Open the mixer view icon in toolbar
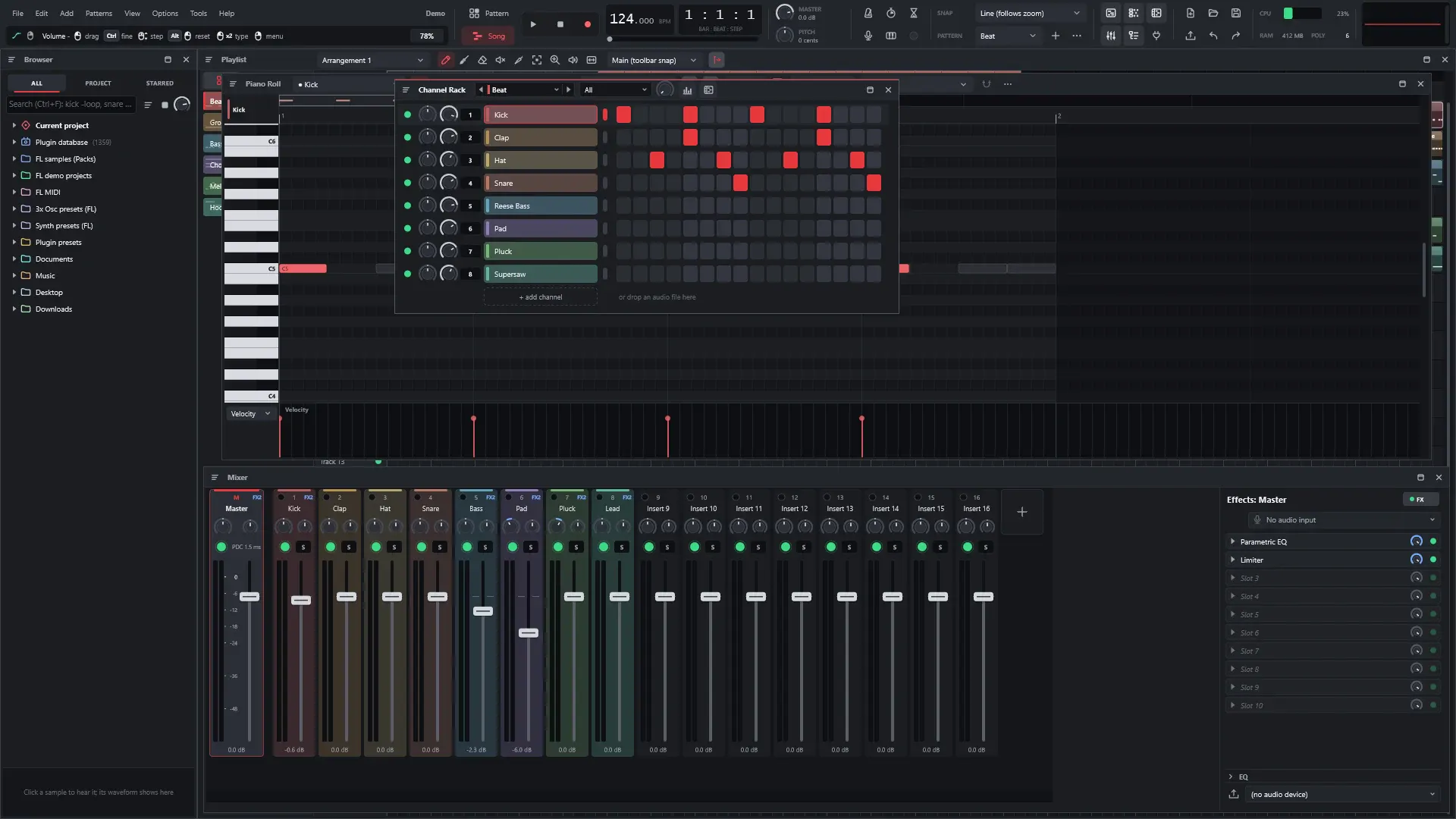 (x=1111, y=36)
